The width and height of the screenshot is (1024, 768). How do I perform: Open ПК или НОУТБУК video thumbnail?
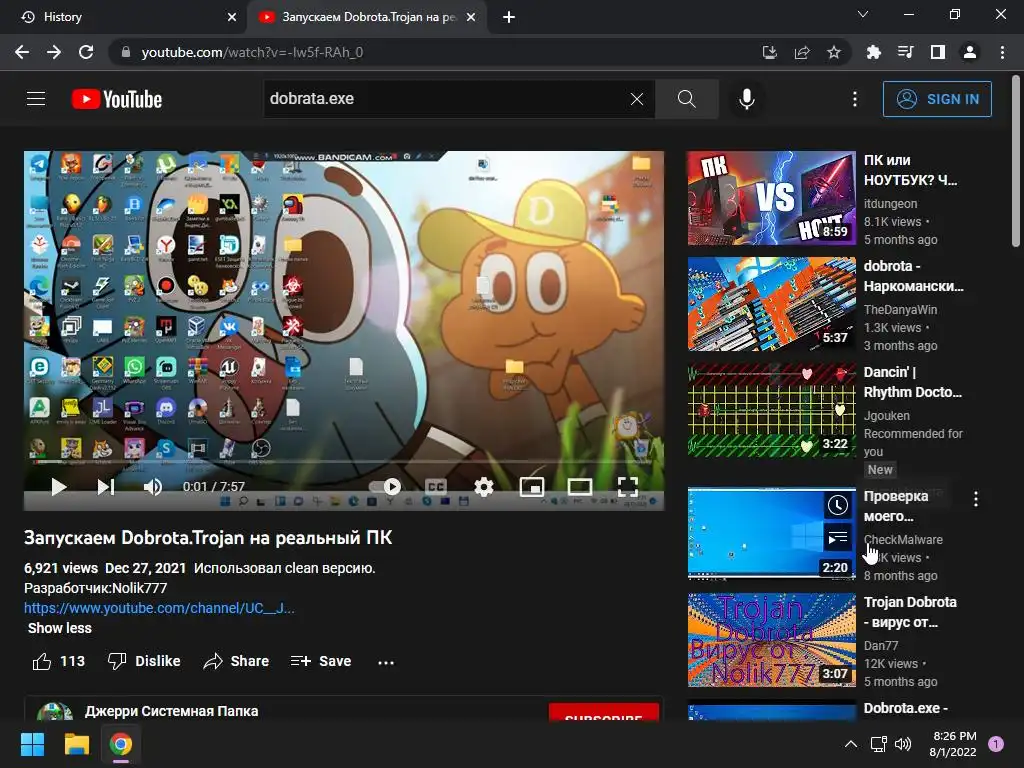click(x=771, y=198)
